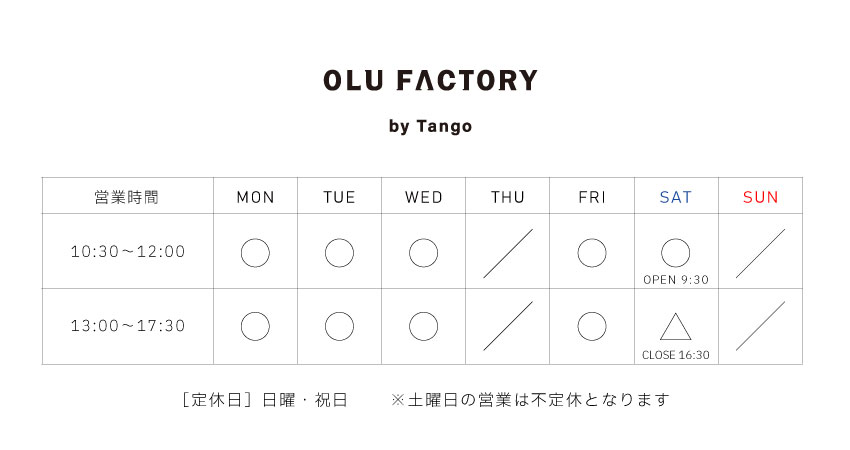Click the 13:00～17:30 time slot label

click(128, 326)
